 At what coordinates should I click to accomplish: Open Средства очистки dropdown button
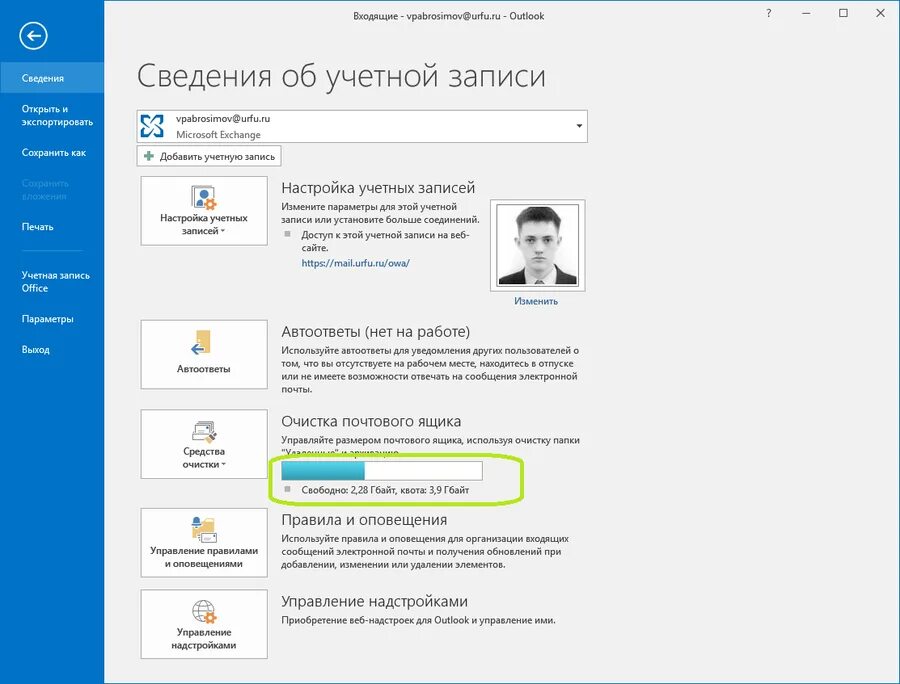tap(204, 444)
